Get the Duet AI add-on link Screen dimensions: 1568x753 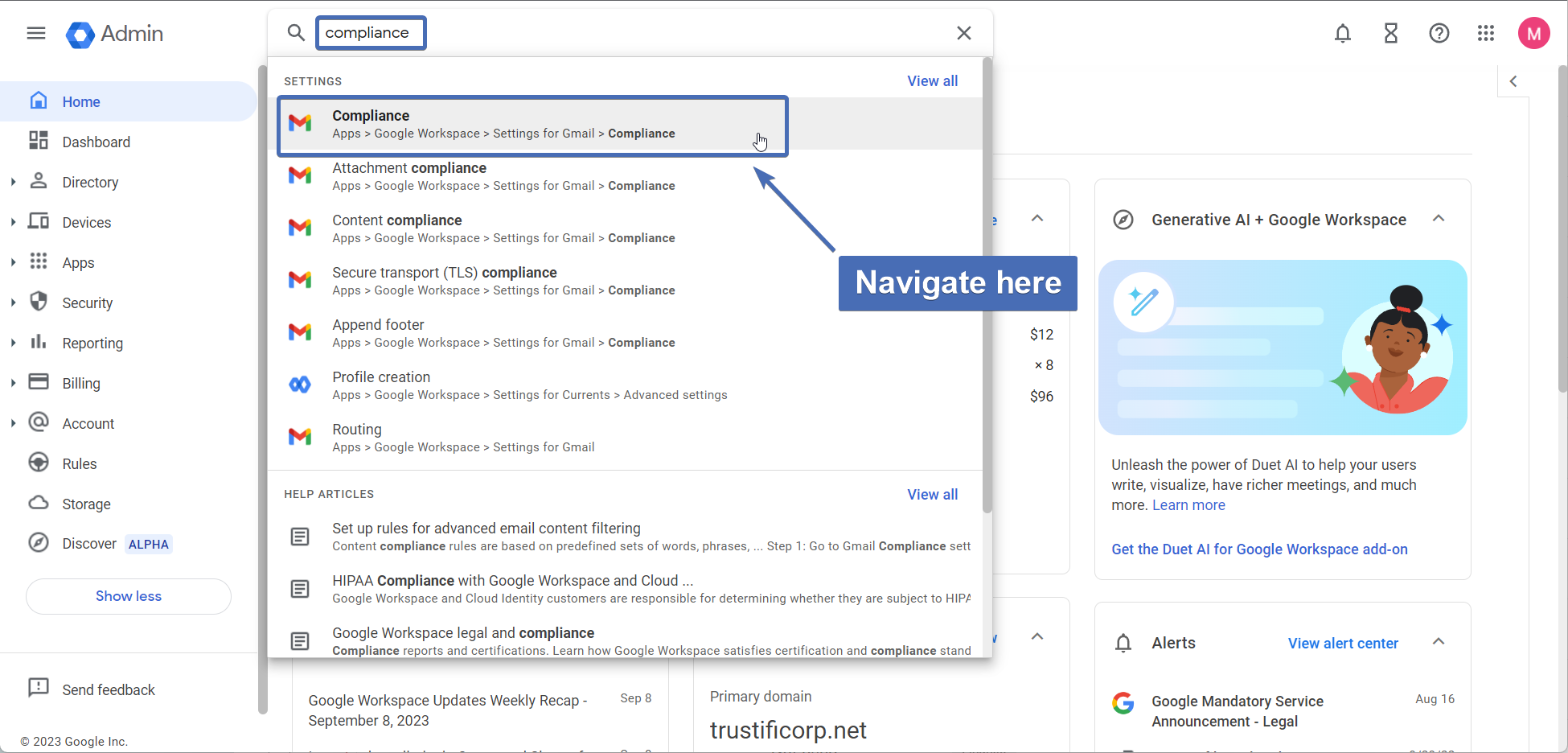(1259, 549)
